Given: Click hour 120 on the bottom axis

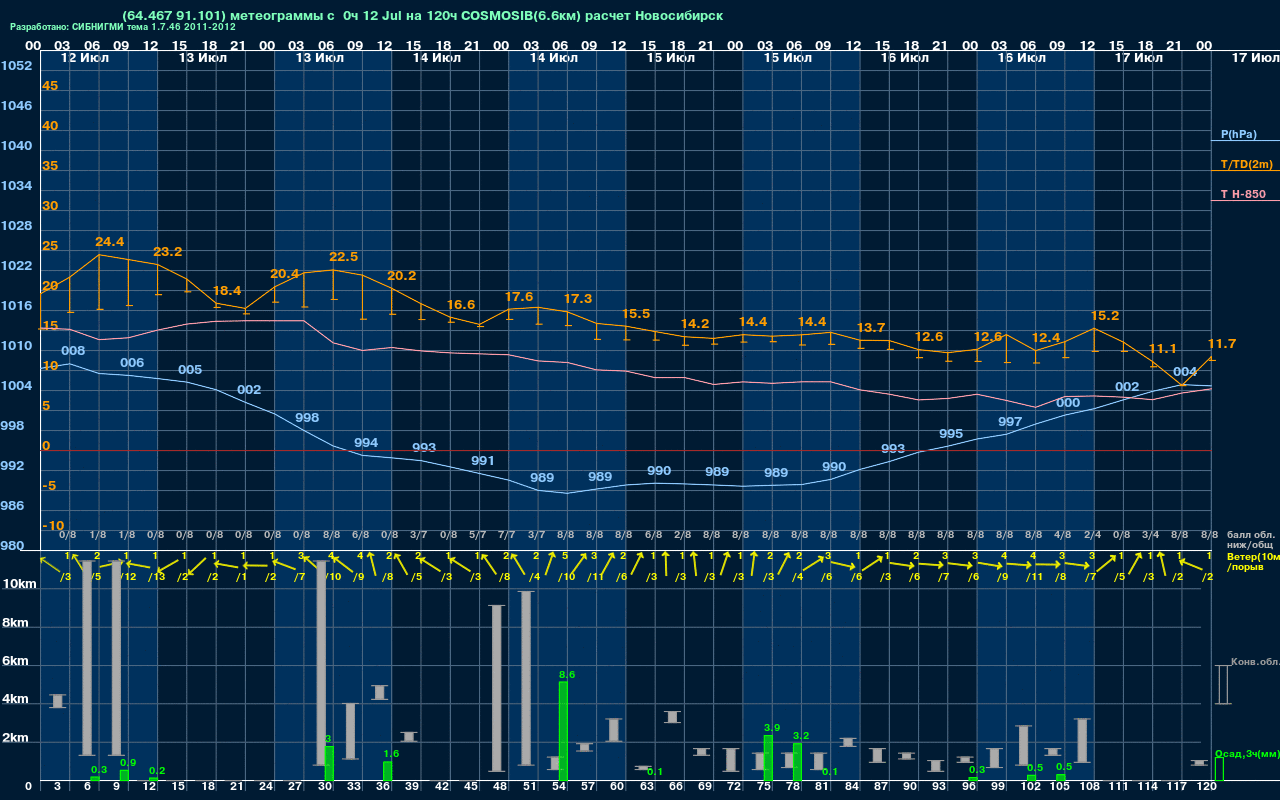Looking at the screenshot, I should (1206, 788).
